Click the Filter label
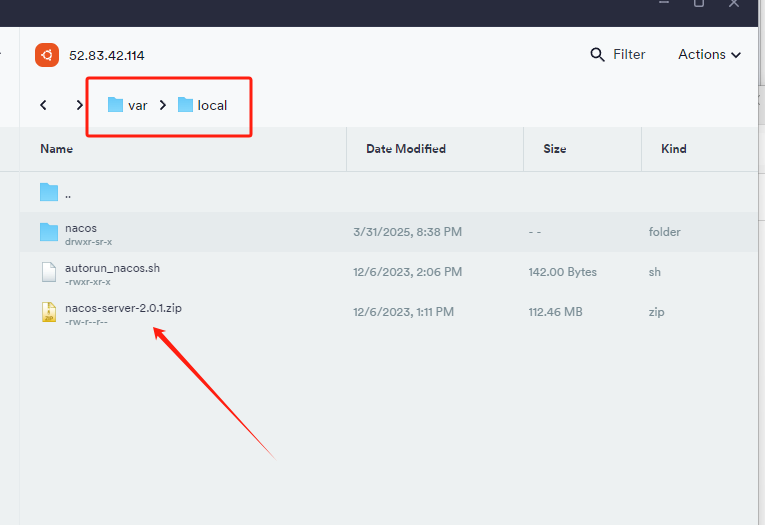765x525 pixels. [x=629, y=54]
